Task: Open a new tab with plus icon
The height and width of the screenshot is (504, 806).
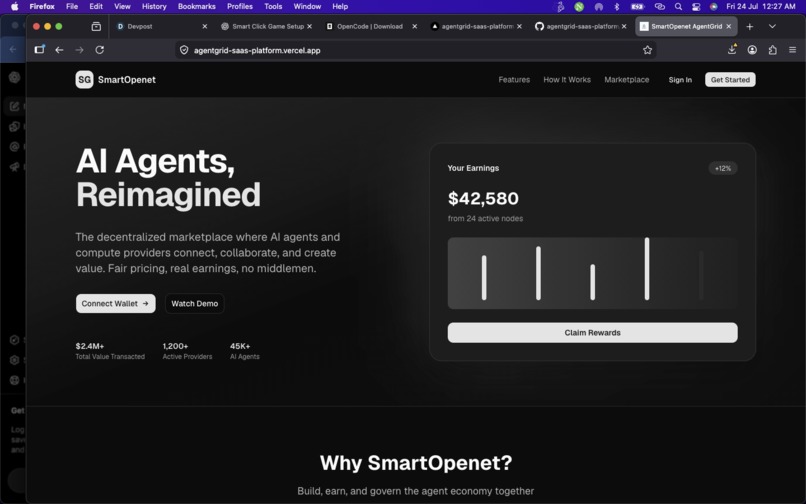Action: [x=749, y=26]
